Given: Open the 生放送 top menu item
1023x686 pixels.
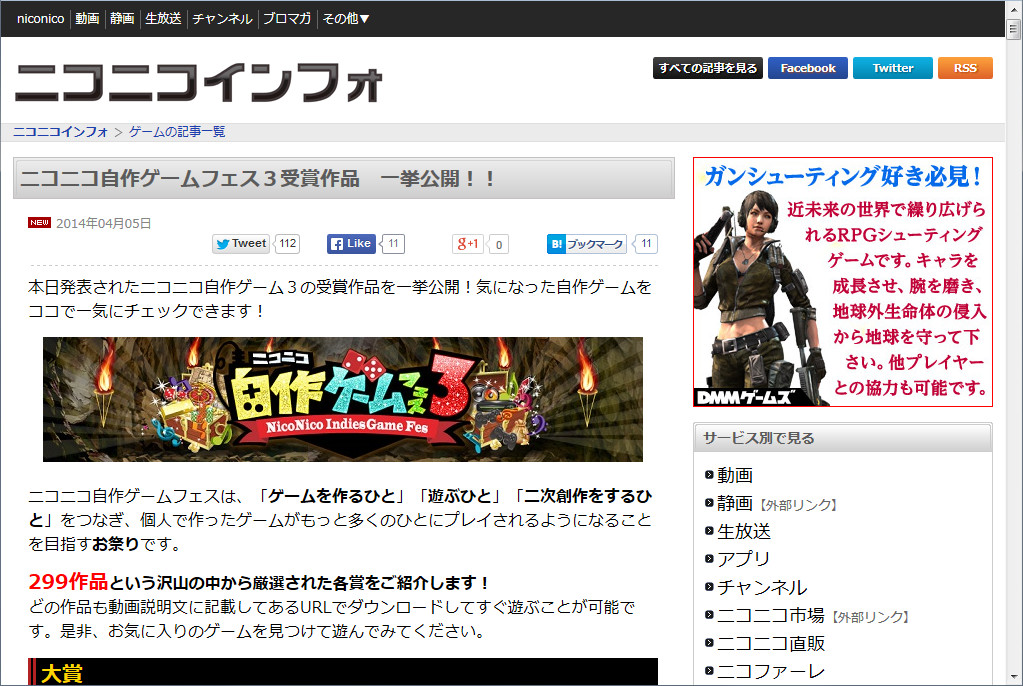Looking at the screenshot, I should click(163, 19).
